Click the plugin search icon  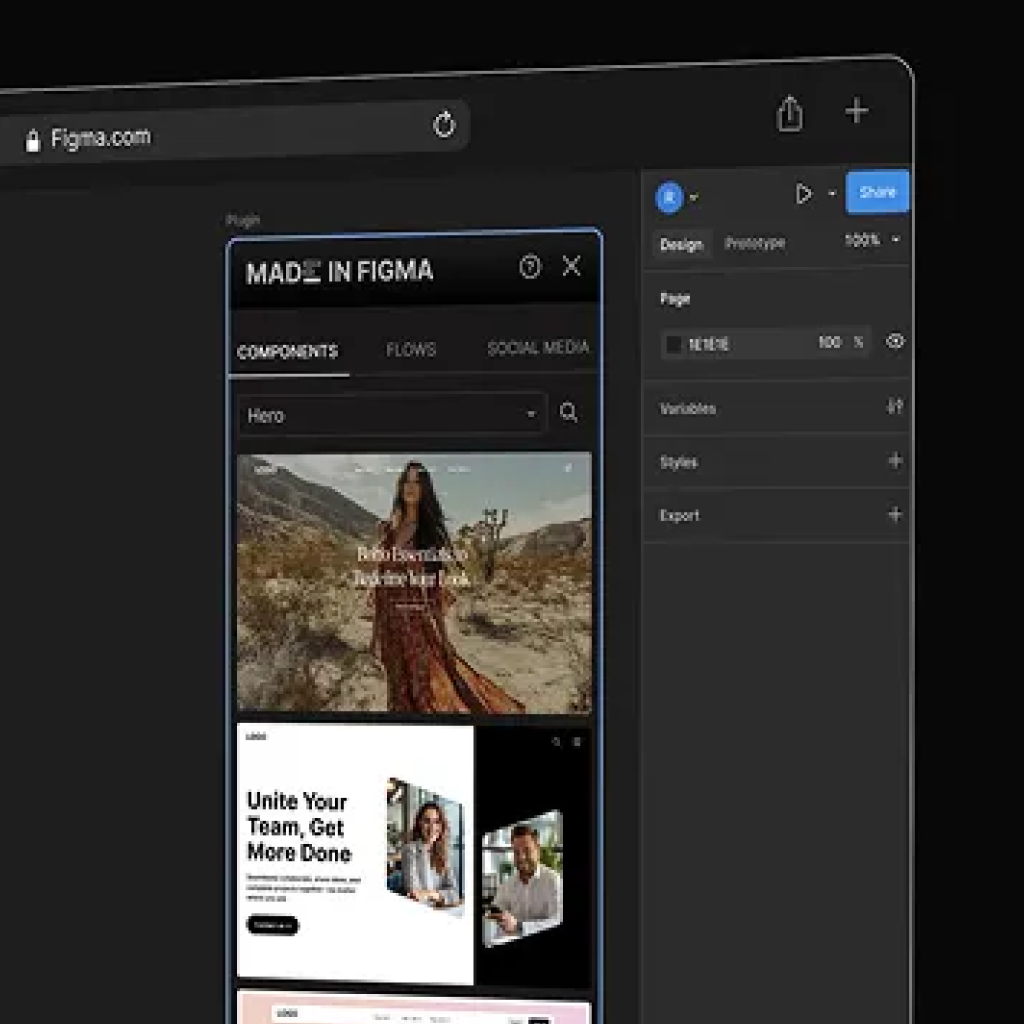point(569,412)
